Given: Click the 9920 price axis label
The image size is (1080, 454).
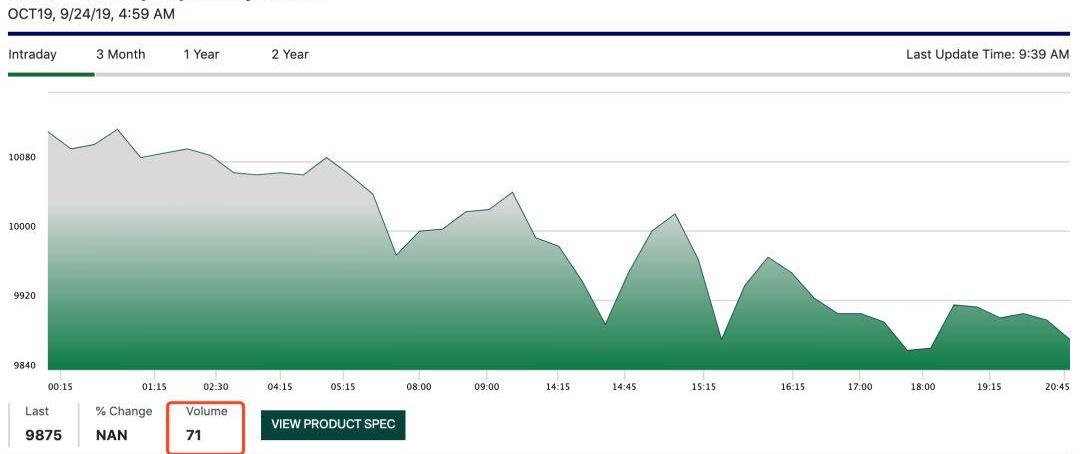Looking at the screenshot, I should (22, 296).
